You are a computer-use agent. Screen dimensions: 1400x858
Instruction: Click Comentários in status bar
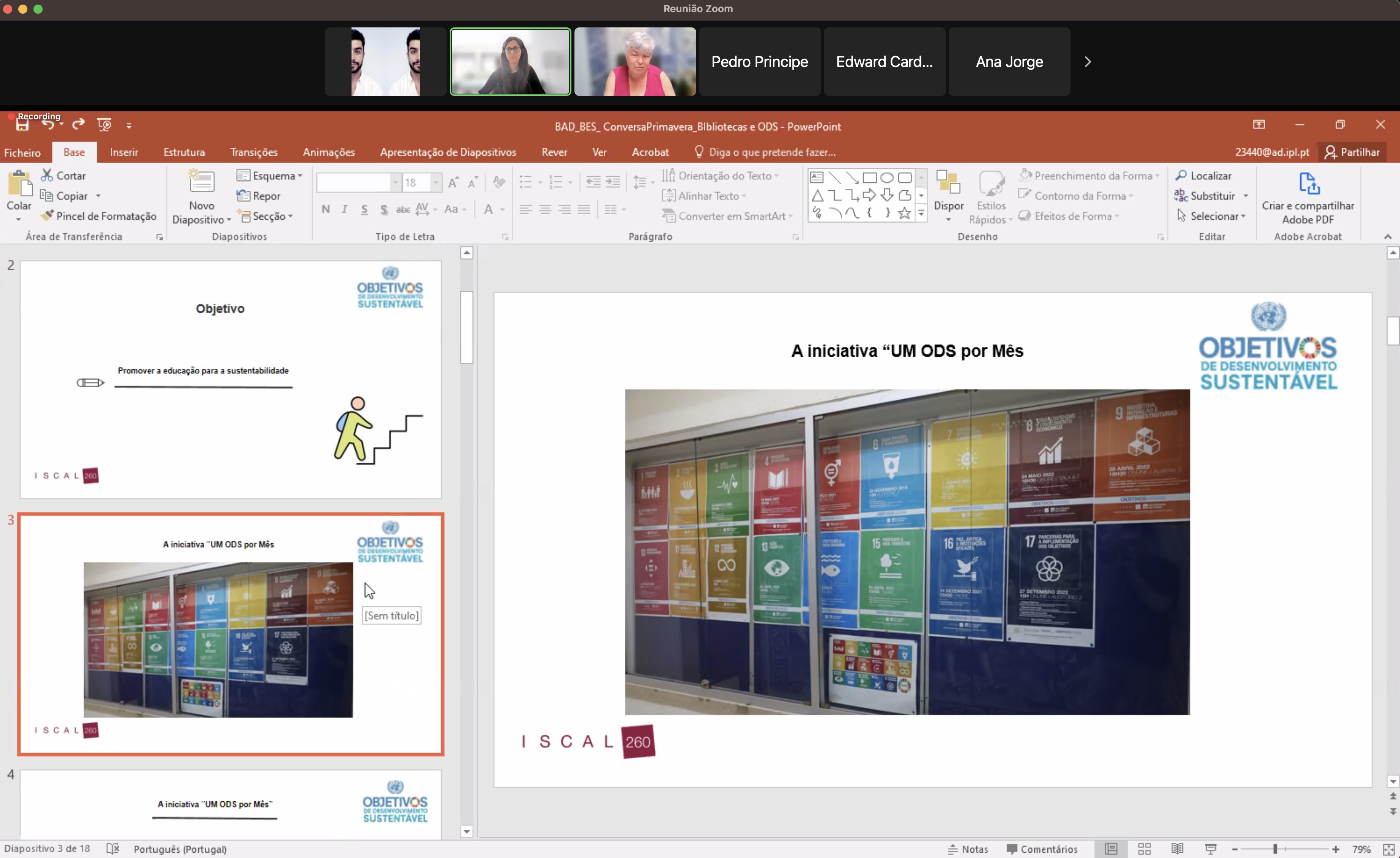(1042, 849)
